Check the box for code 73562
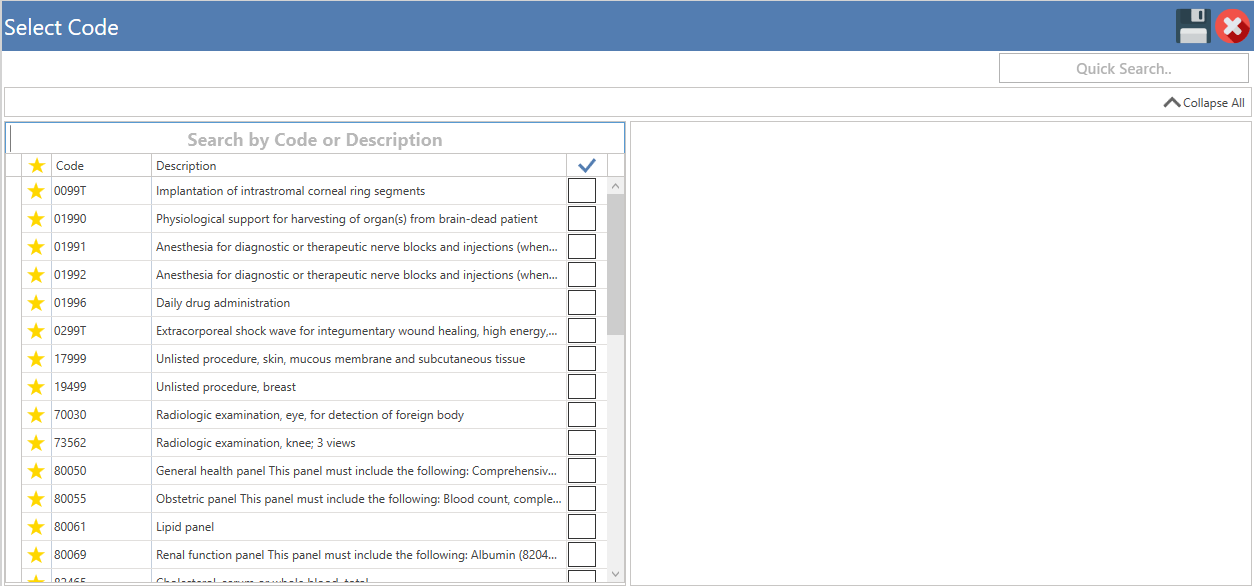 [x=582, y=443]
